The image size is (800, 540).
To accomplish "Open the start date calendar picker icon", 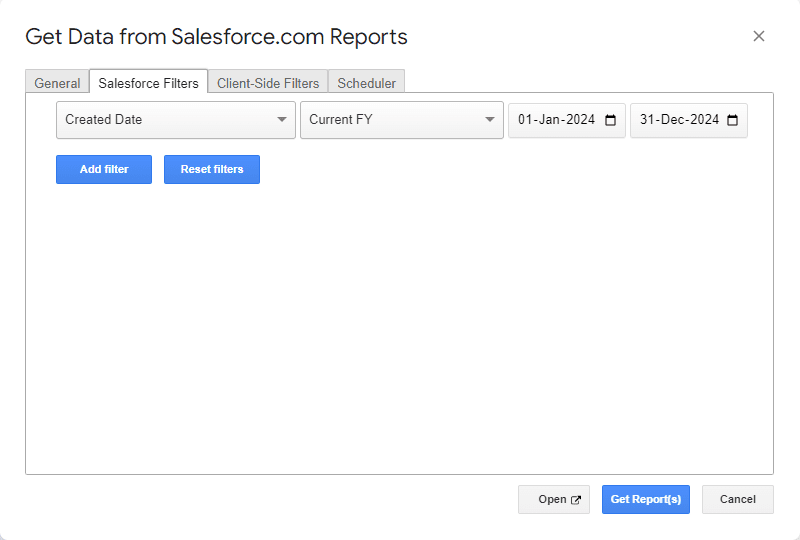I will point(611,120).
